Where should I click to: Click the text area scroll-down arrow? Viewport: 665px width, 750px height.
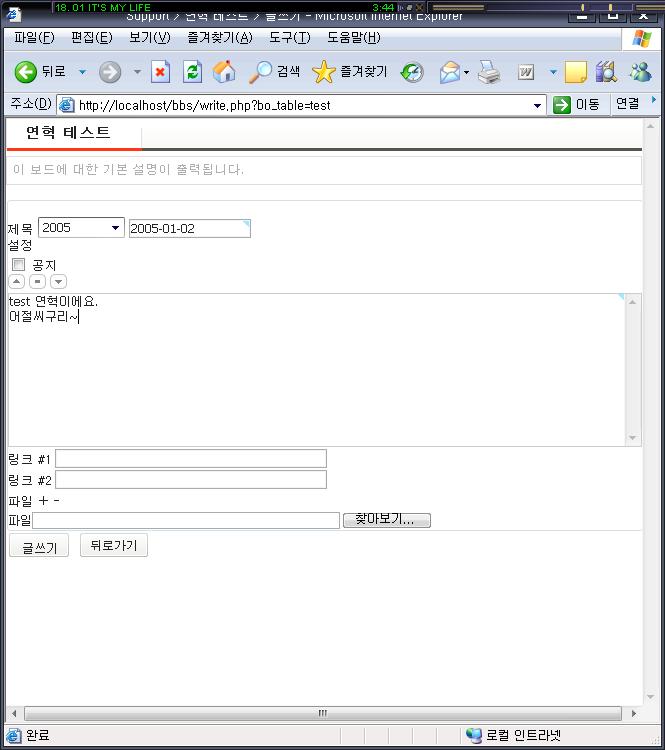pyautogui.click(x=632, y=438)
